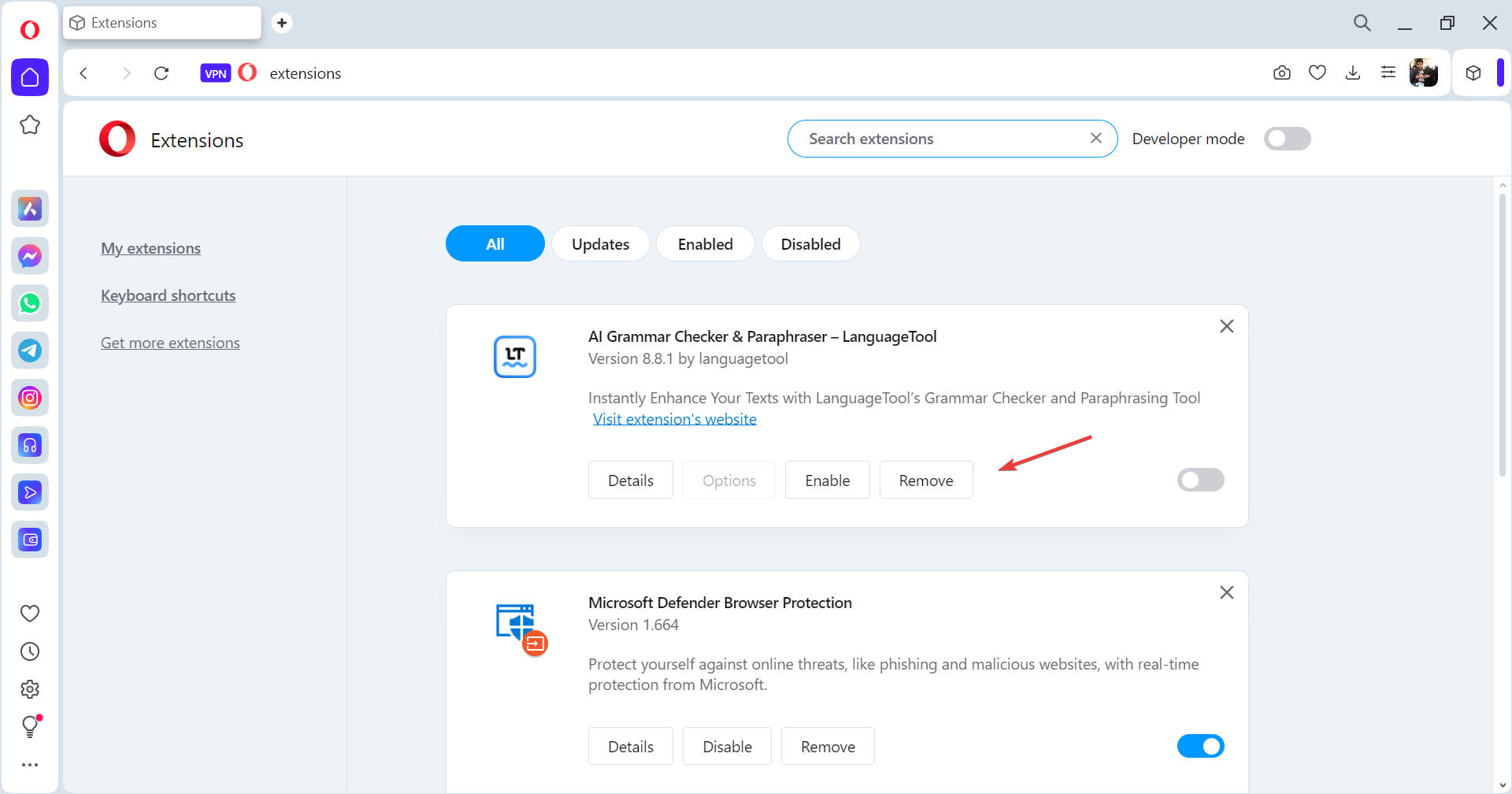Open Instagram from the sidebar
1512x794 pixels.
point(30,398)
